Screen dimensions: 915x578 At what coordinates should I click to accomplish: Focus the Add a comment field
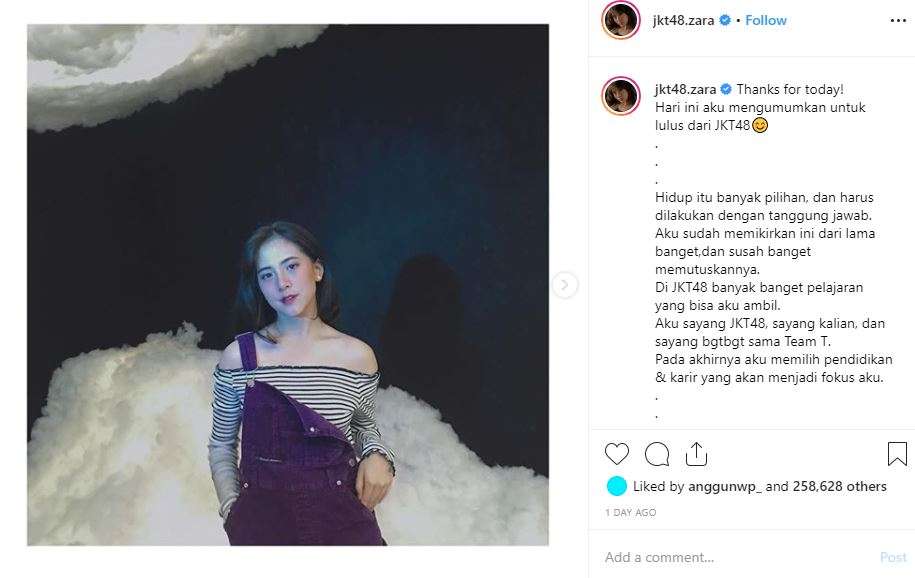click(x=738, y=558)
